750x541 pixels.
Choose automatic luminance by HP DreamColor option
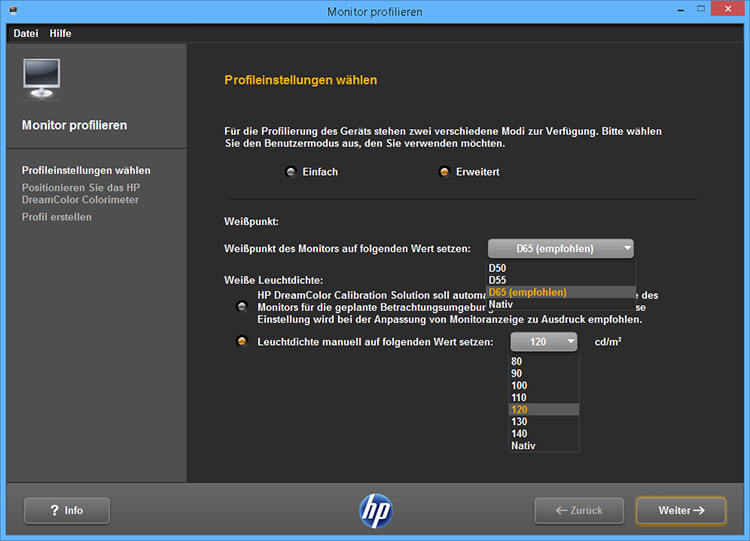tap(242, 307)
